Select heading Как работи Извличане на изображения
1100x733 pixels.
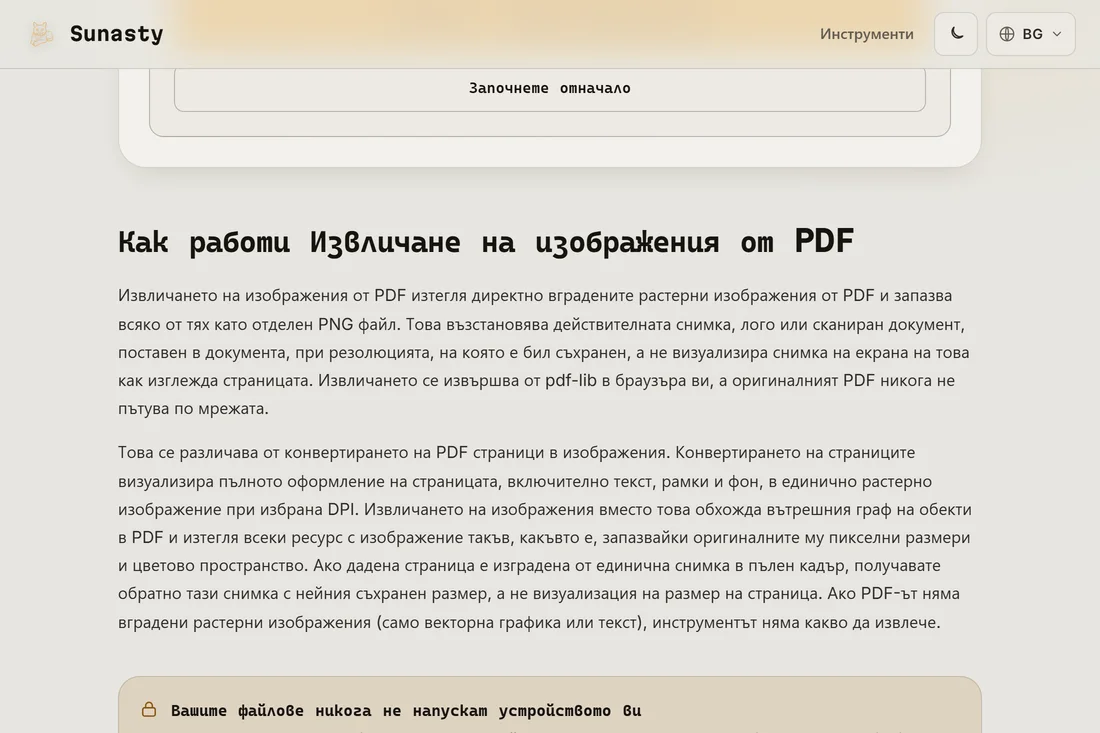pos(485,241)
